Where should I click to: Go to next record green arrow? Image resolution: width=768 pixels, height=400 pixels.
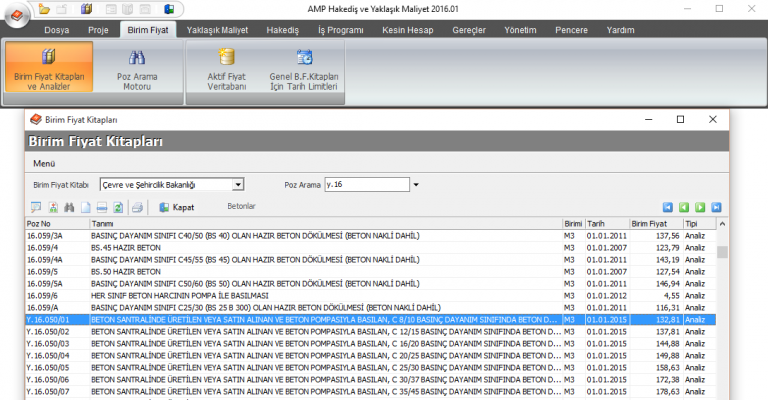[701, 207]
